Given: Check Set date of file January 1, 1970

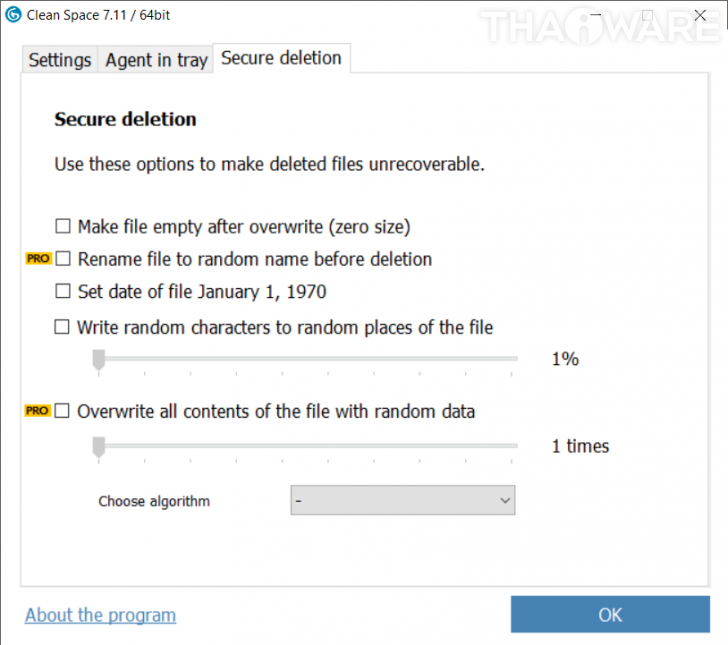Looking at the screenshot, I should 63,292.
